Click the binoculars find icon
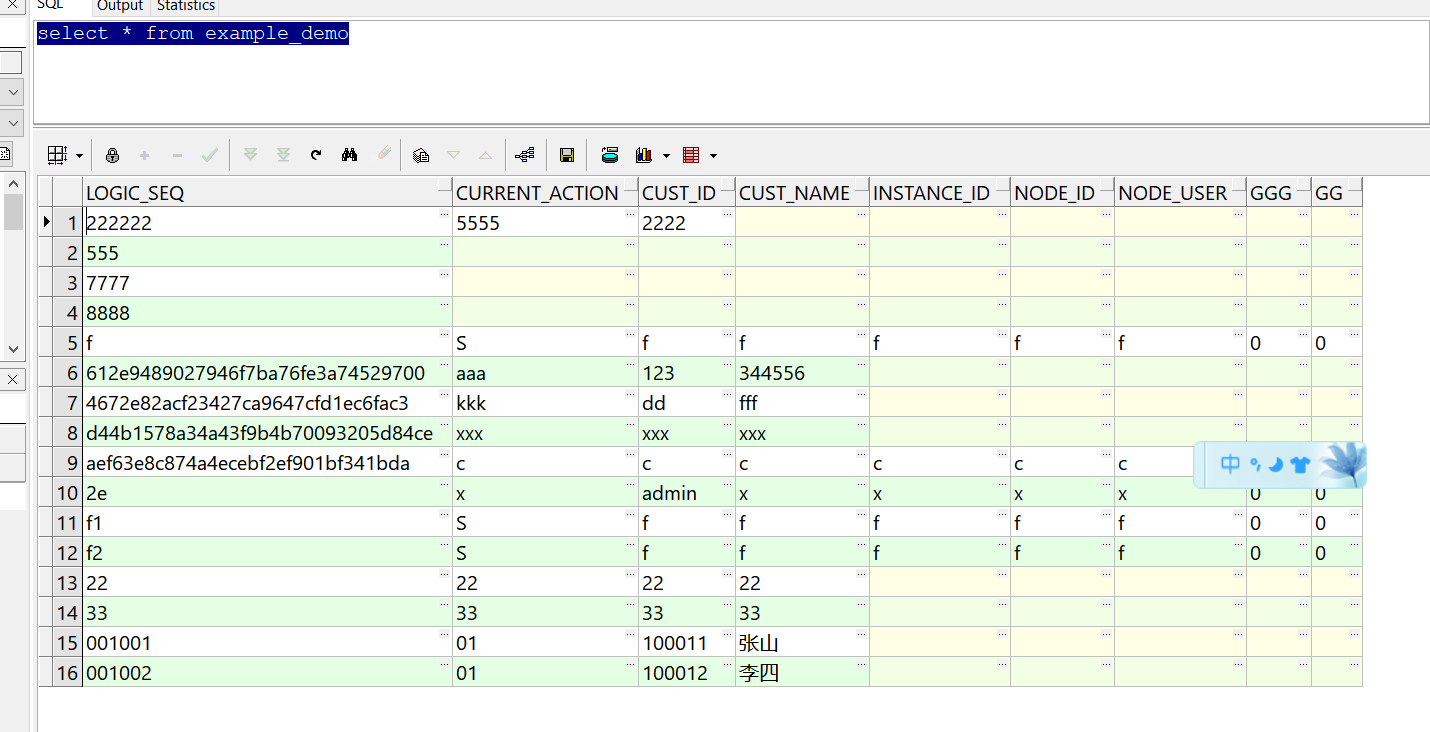Screen dimensions: 1430x732 (349, 155)
